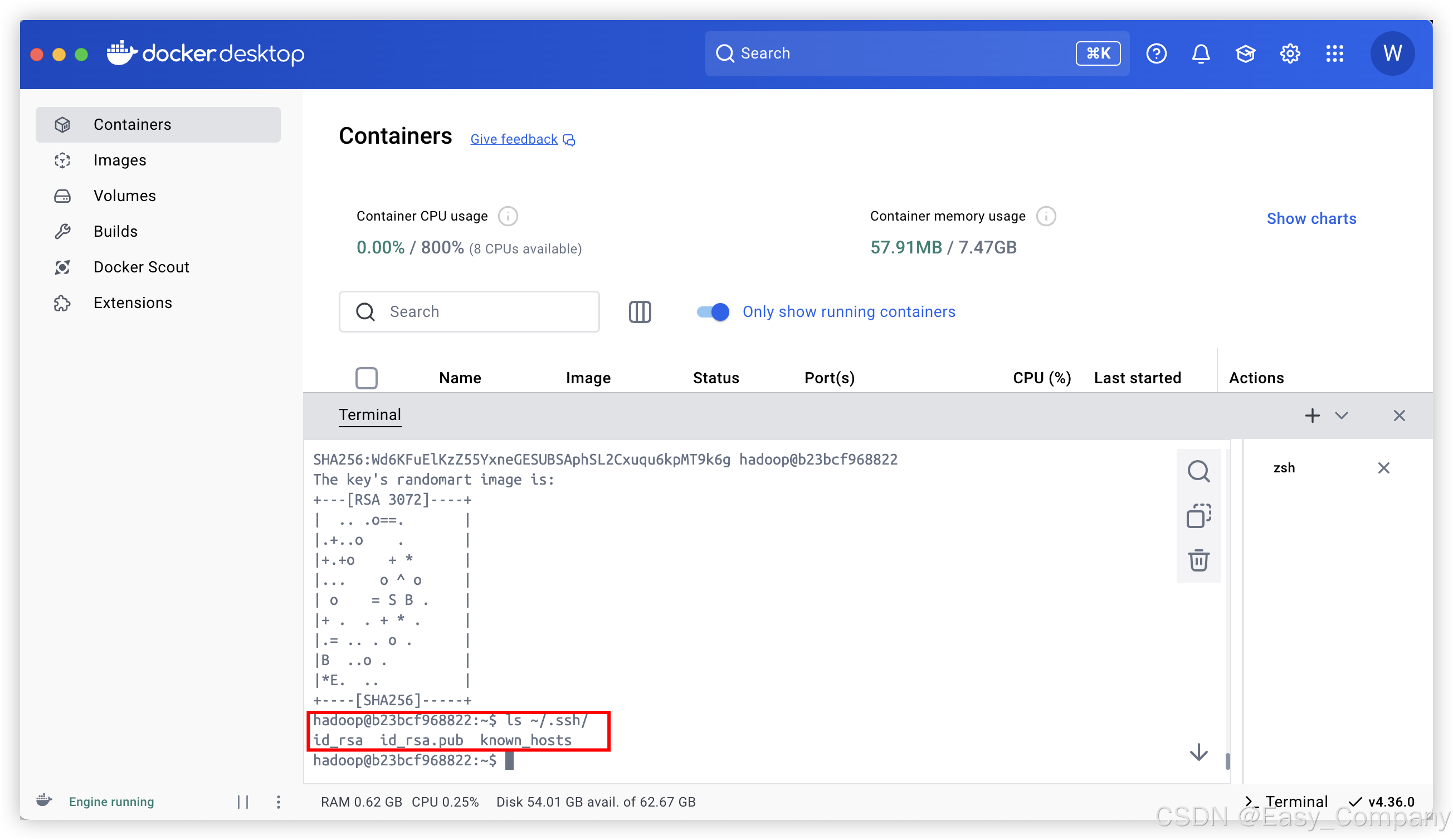Add a new terminal session
The width and height of the screenshot is (1453, 840).
point(1311,416)
